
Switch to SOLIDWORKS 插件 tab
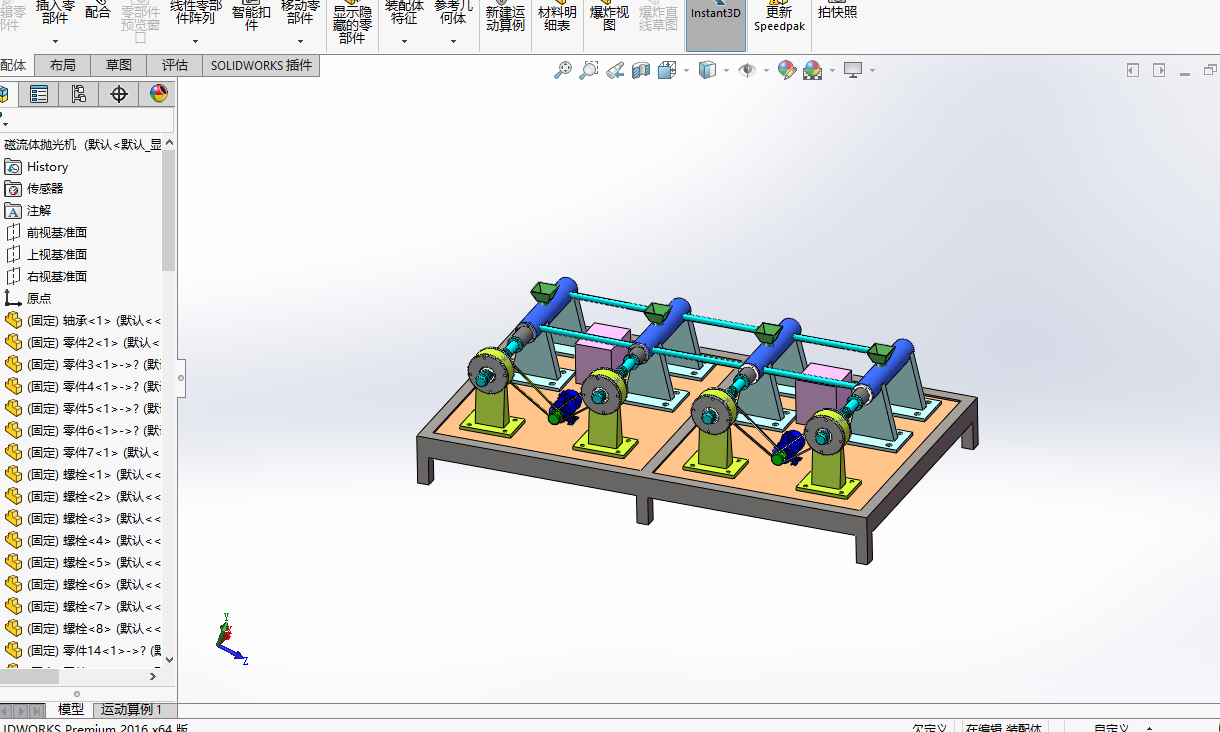point(261,65)
